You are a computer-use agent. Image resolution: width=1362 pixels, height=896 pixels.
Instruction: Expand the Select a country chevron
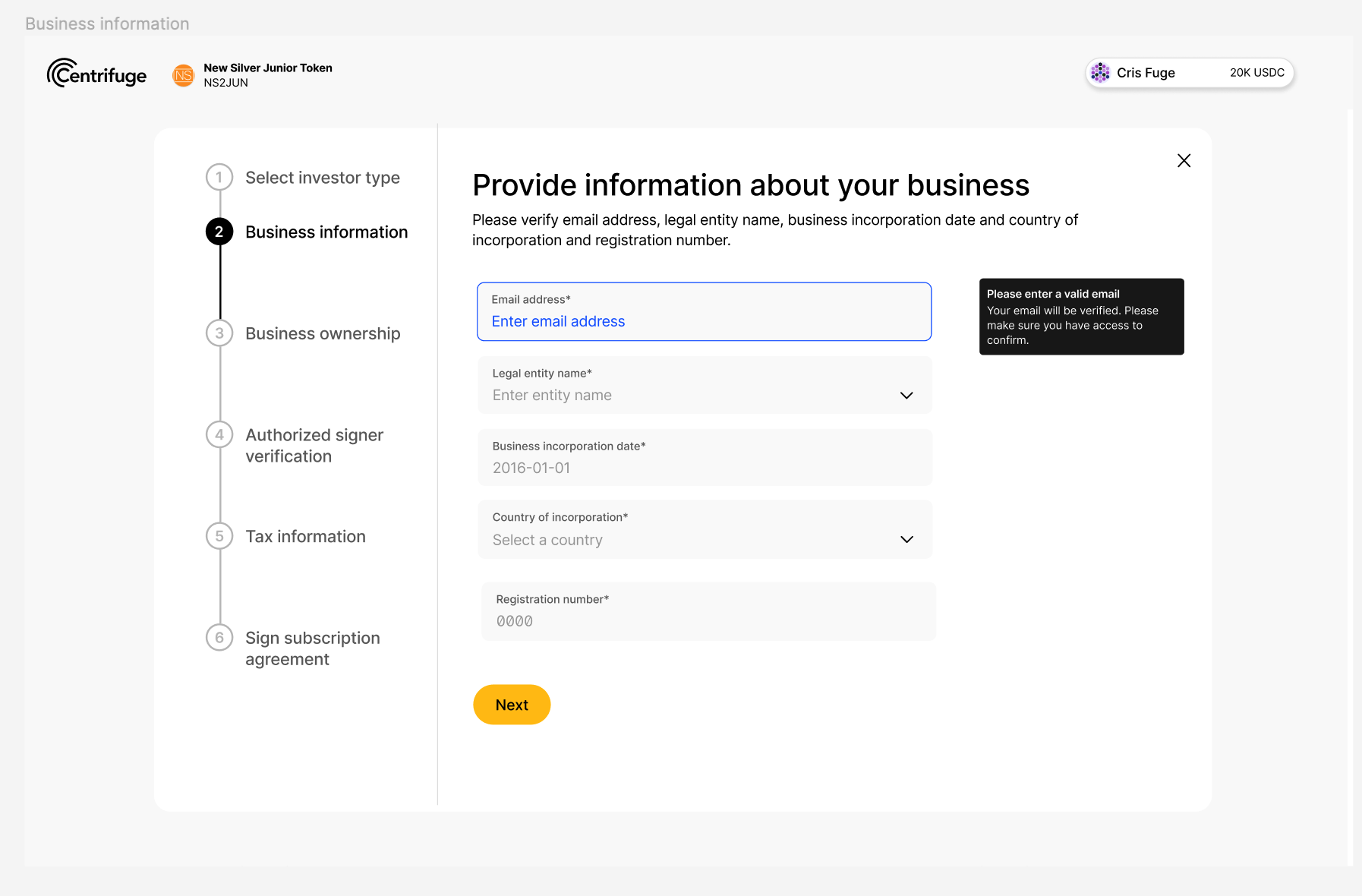(906, 540)
